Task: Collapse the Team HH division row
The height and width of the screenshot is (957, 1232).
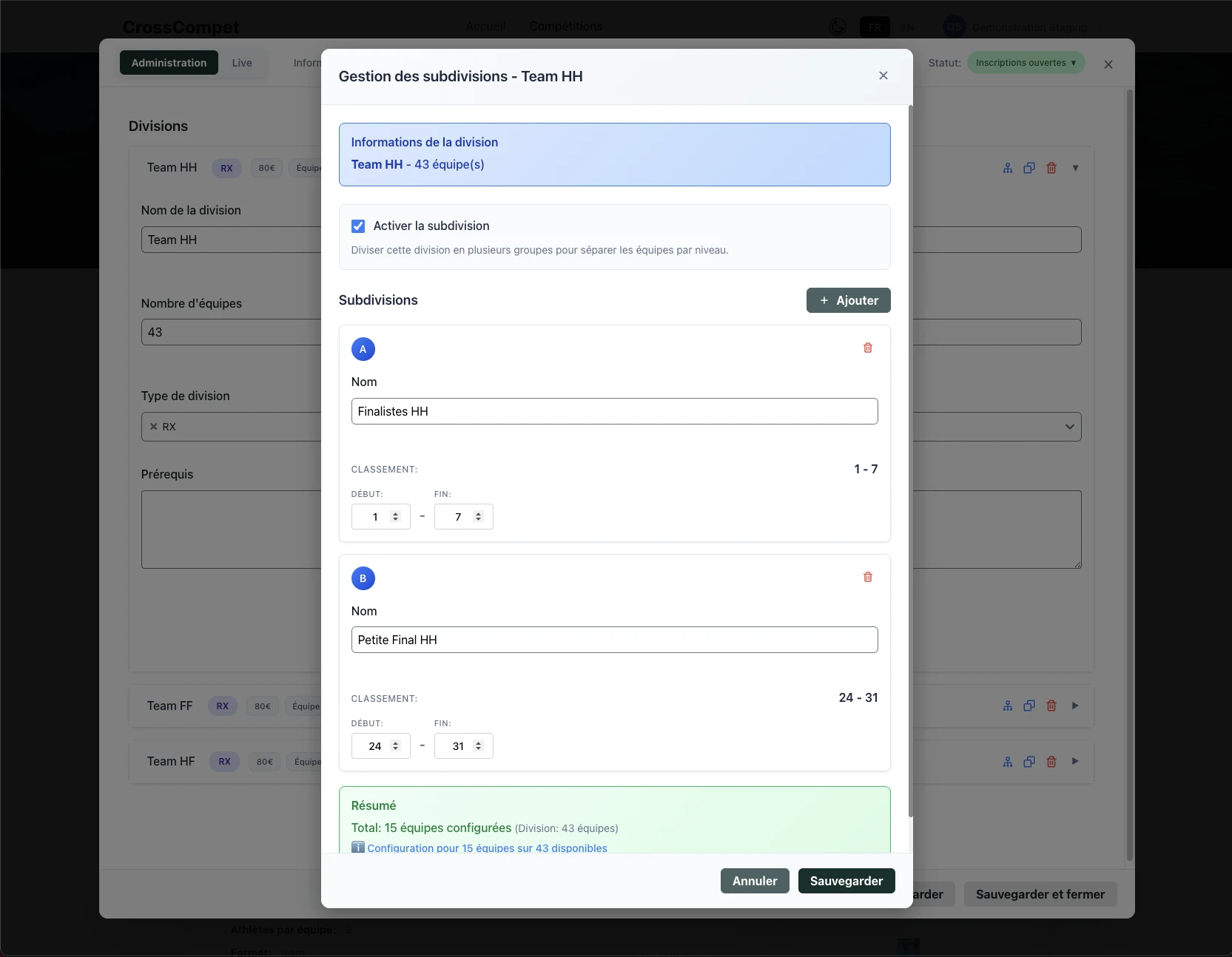Action: click(x=1075, y=168)
